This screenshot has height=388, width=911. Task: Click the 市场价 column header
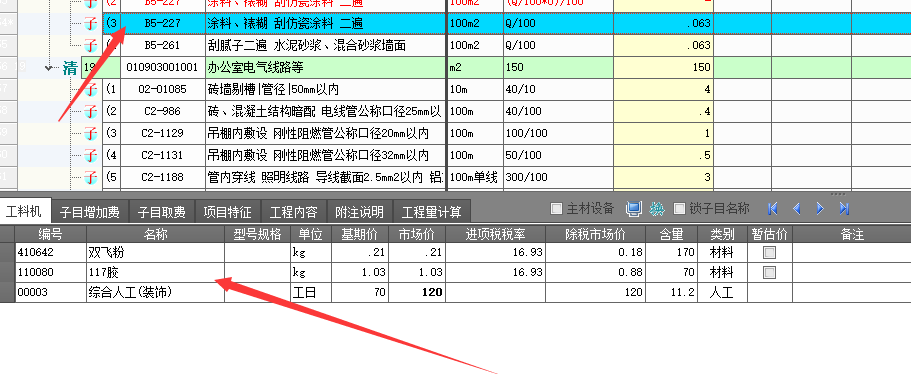[417, 234]
